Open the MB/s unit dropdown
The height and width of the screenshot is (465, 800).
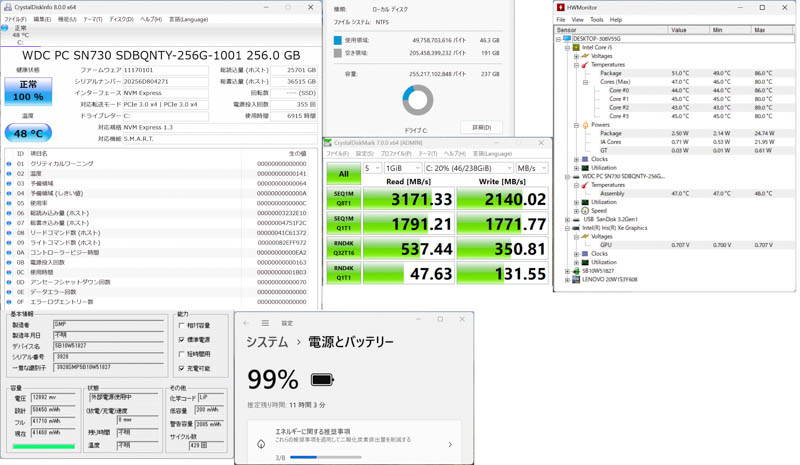532,168
